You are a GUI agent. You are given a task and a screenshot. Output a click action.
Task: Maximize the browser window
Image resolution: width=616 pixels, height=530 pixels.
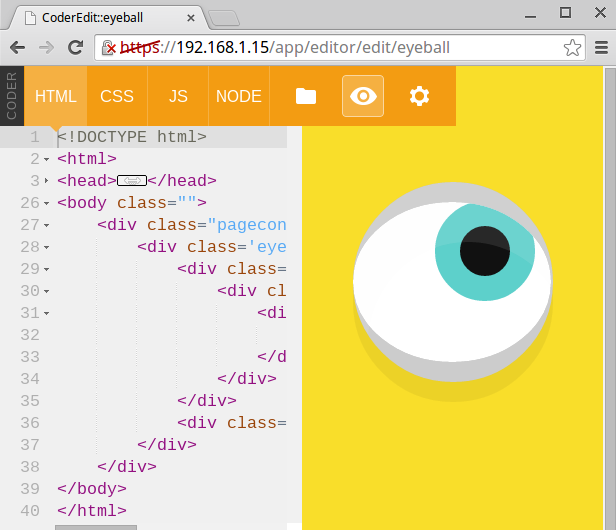point(565,13)
